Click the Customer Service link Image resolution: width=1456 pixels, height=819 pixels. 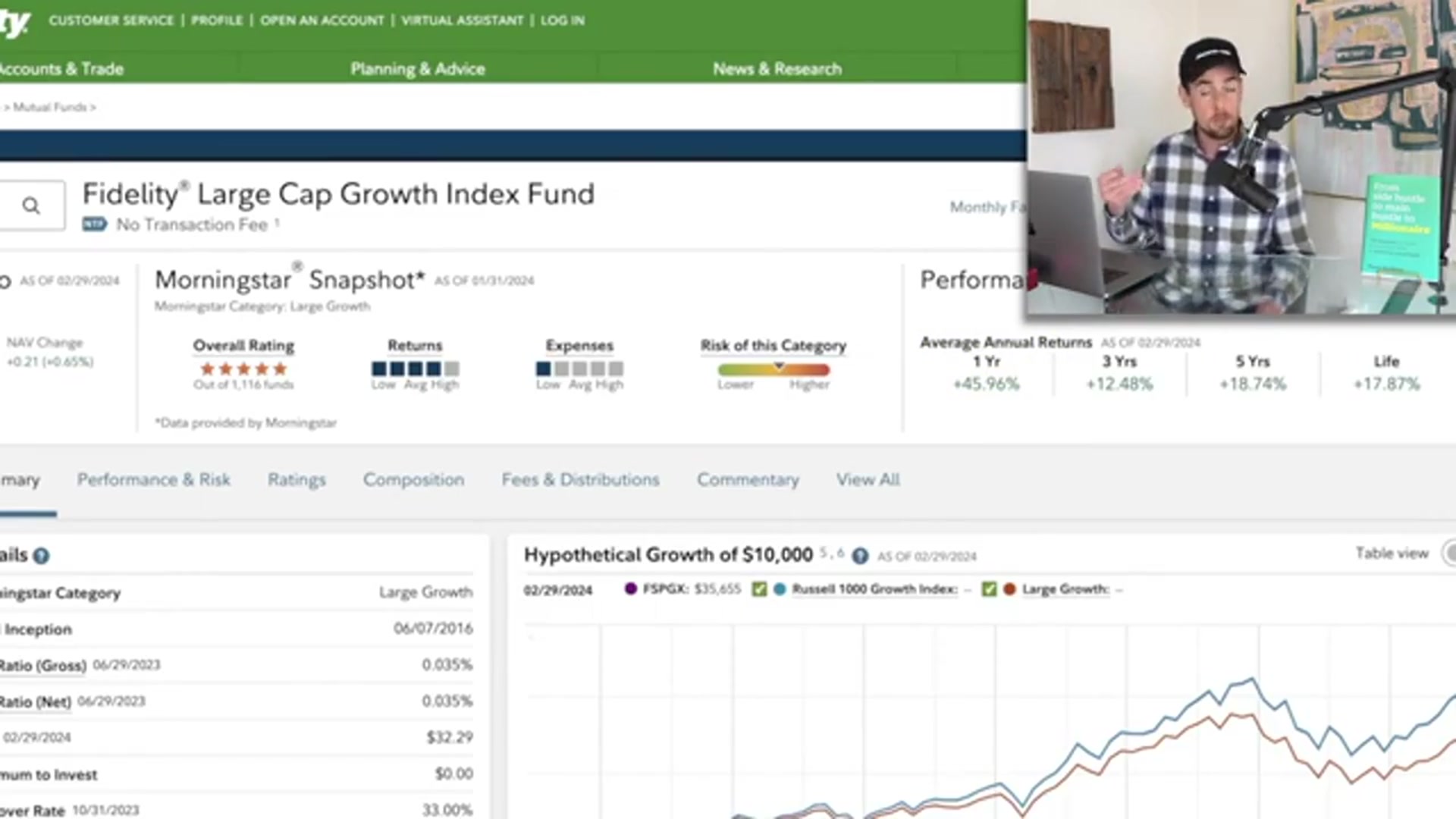point(111,20)
